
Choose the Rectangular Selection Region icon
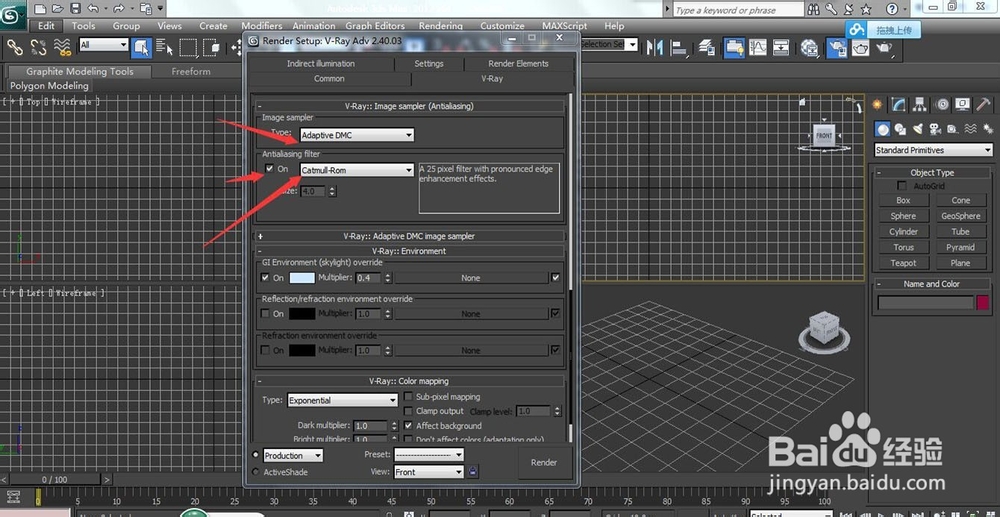pyautogui.click(x=188, y=47)
